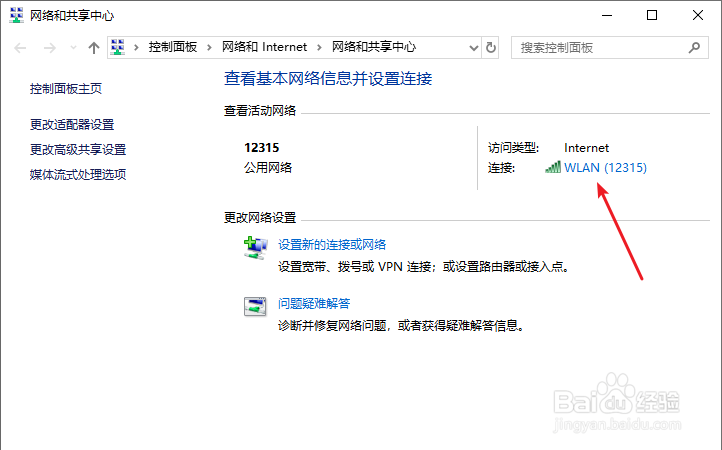Expand the chevron after 控制面板

(x=210, y=47)
